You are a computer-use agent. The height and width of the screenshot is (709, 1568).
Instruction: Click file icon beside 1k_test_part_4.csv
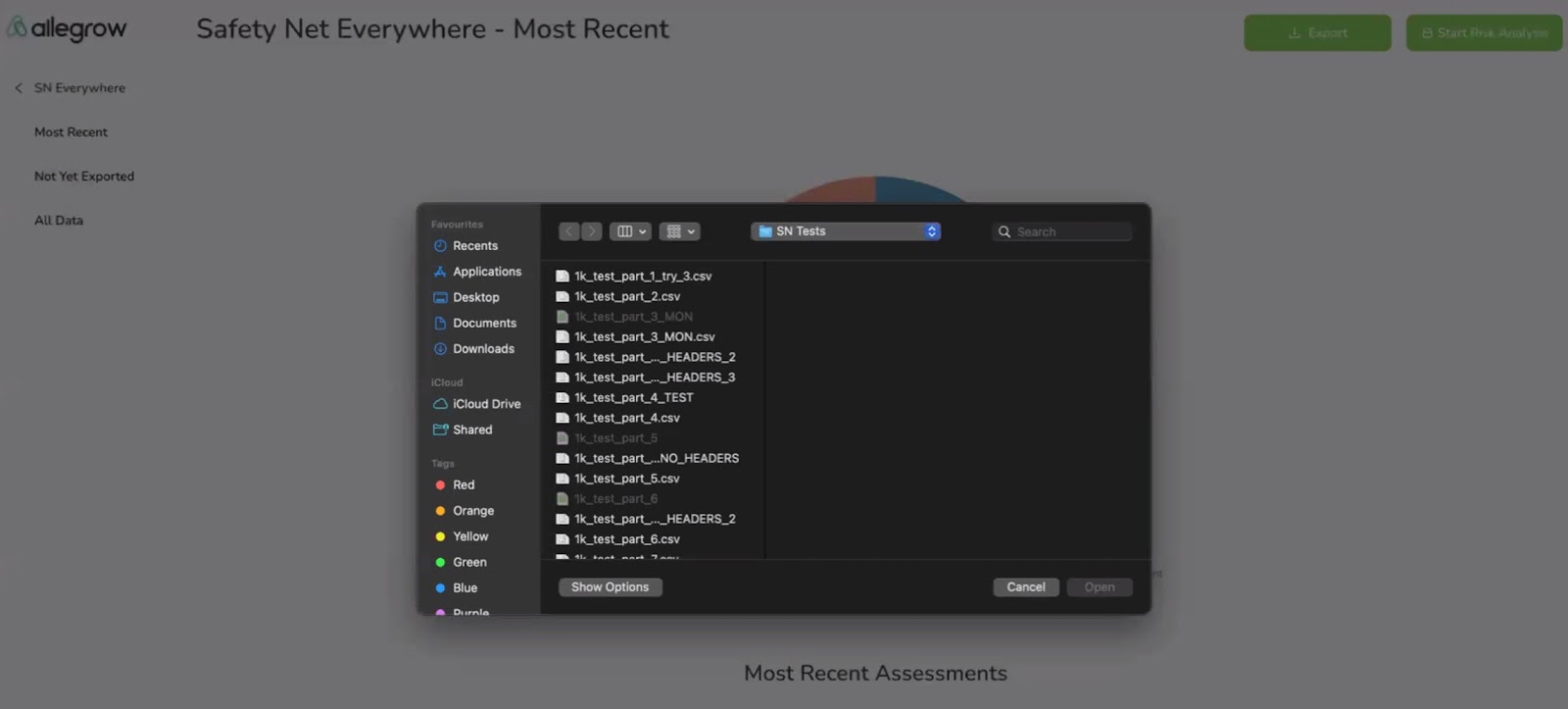tap(563, 418)
